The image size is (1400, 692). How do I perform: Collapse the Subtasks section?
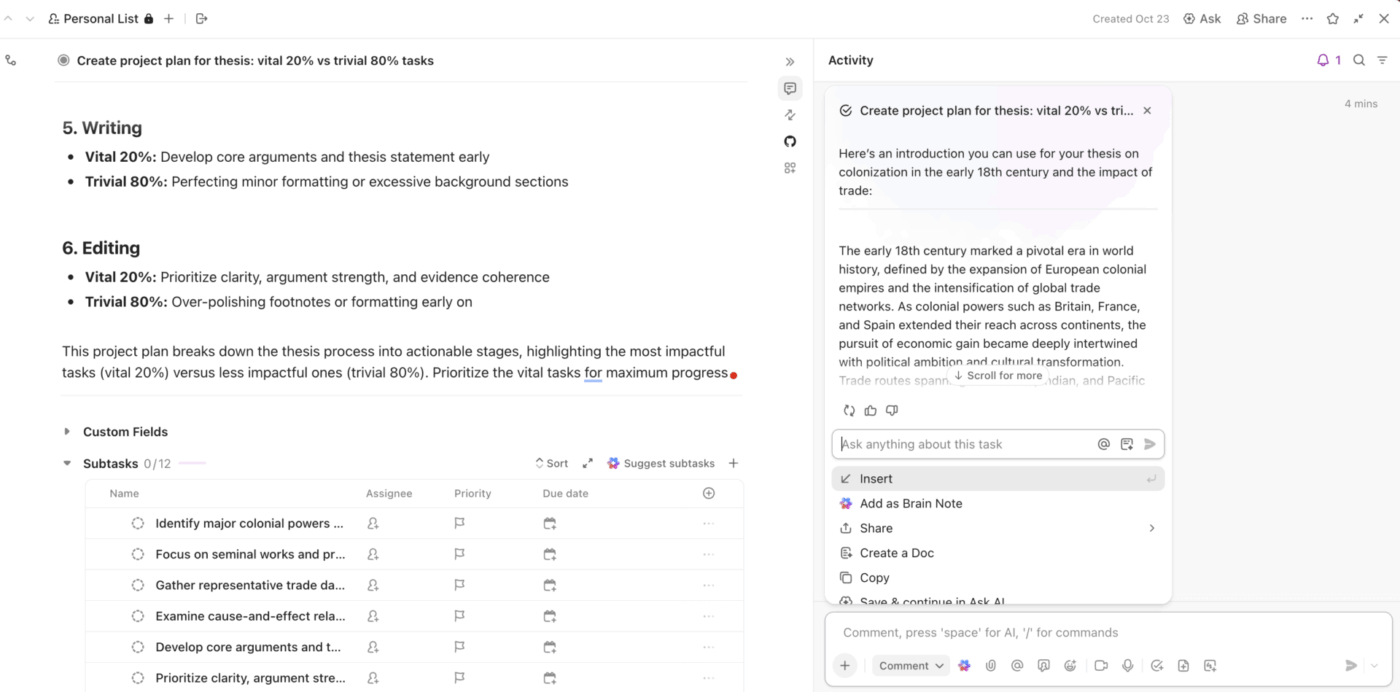point(67,464)
